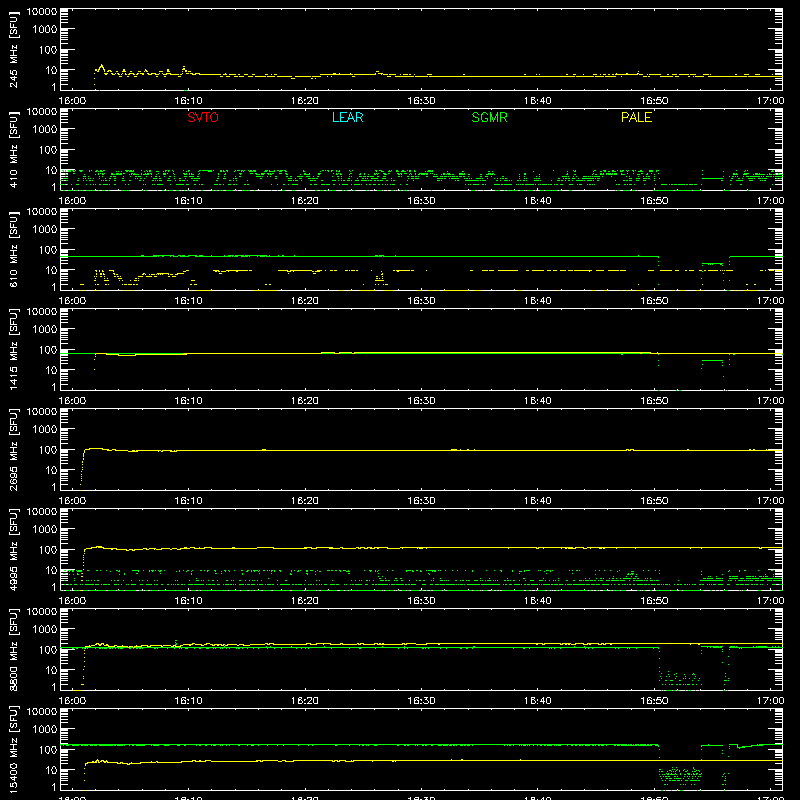This screenshot has height=800, width=800.
Task: Click 16:20 time label below 410 MHz panel
Action: pos(305,201)
